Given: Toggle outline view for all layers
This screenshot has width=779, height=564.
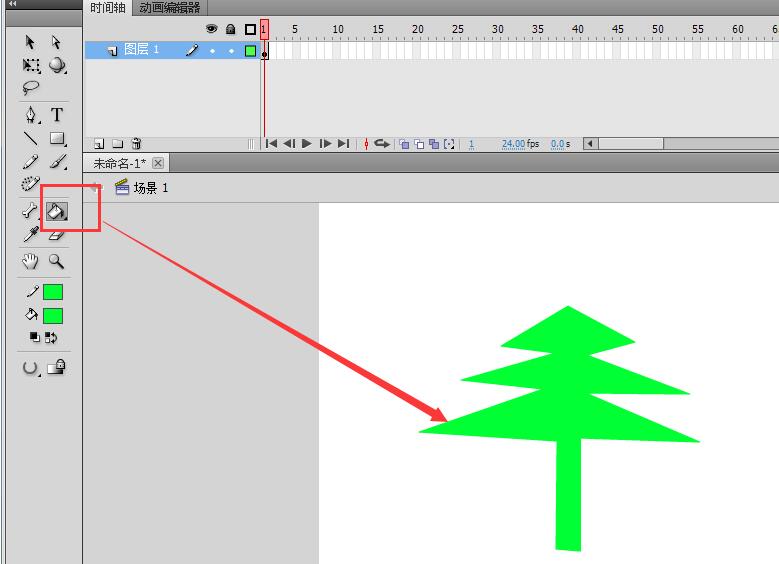Looking at the screenshot, I should 250,29.
